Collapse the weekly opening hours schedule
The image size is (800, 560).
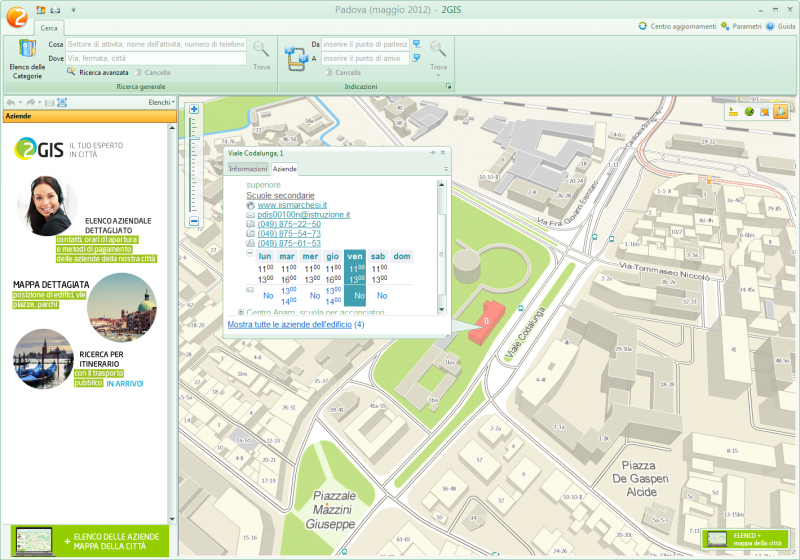pyautogui.click(x=250, y=255)
